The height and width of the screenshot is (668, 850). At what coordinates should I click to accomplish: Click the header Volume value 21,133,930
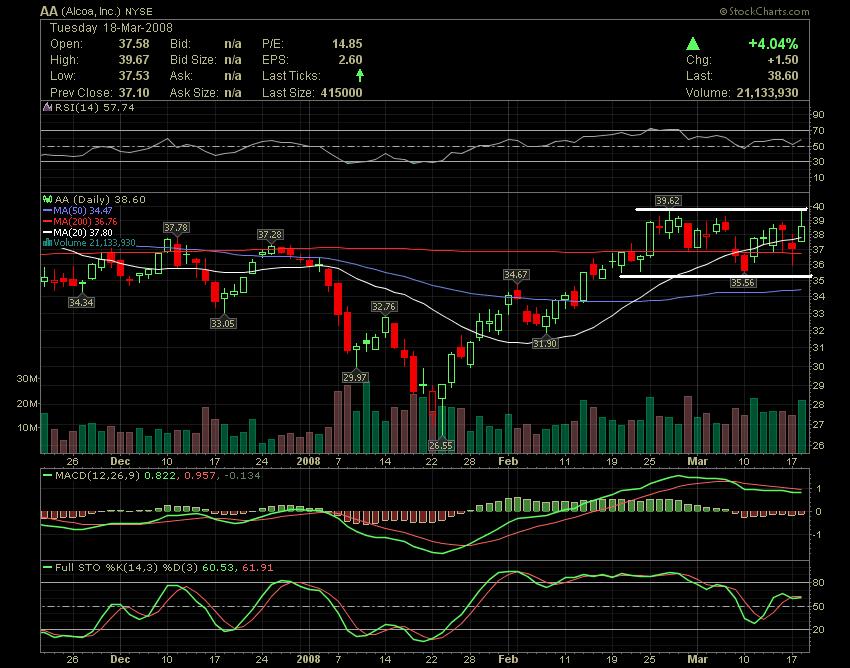[x=767, y=93]
